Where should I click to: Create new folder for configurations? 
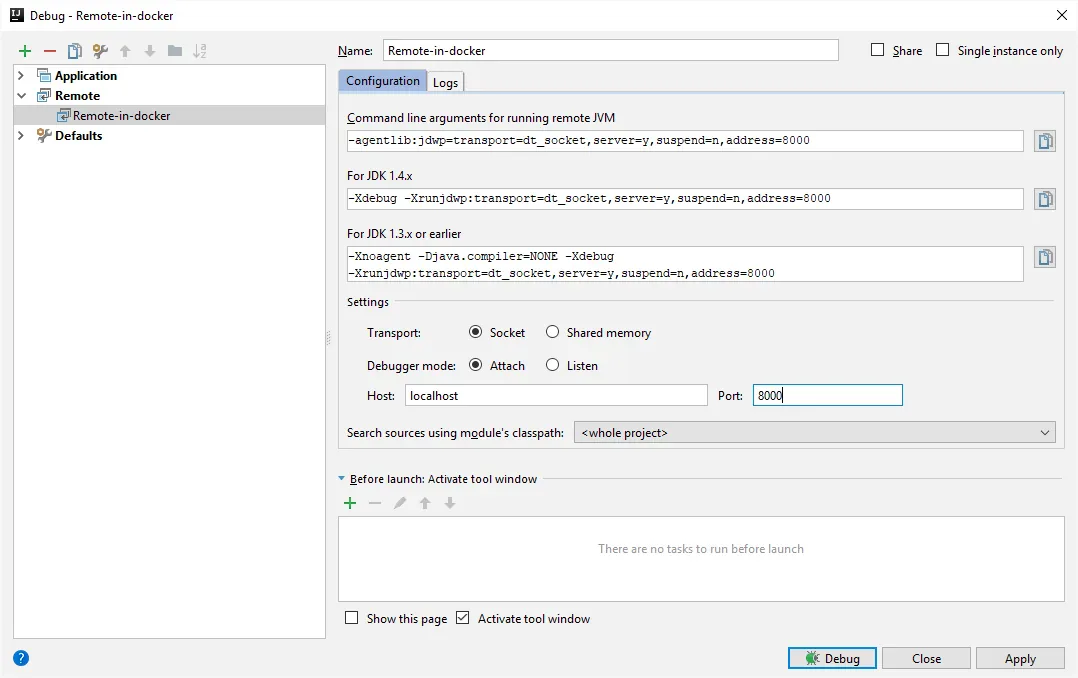175,51
